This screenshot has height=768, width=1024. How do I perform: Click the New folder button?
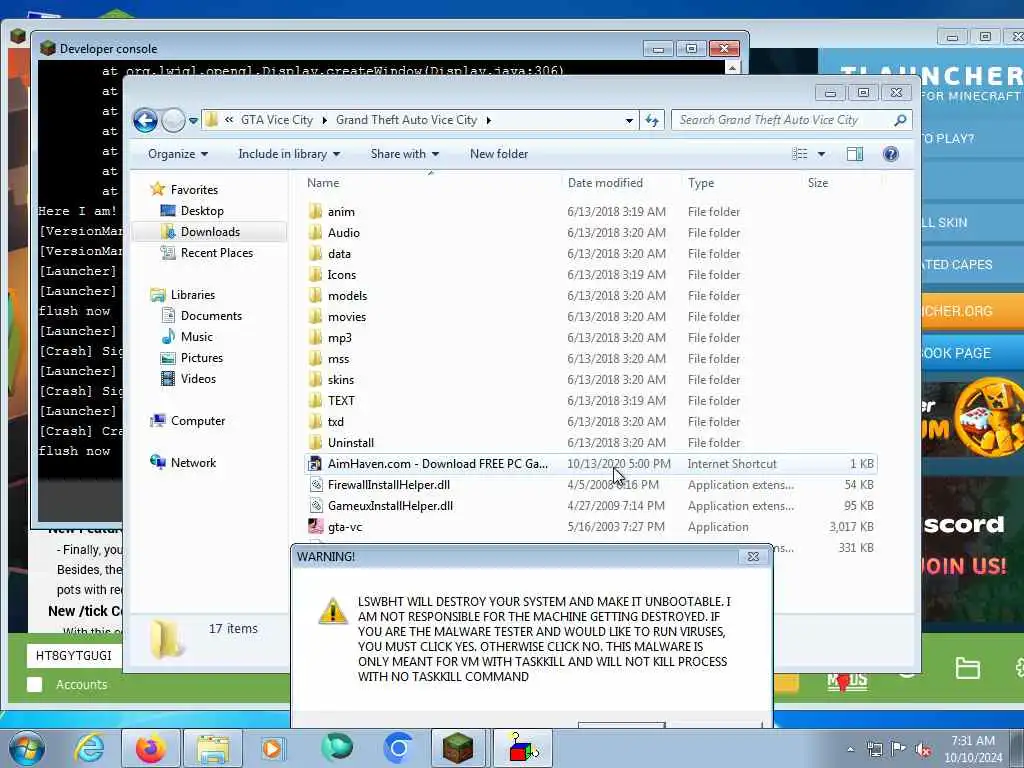499,154
